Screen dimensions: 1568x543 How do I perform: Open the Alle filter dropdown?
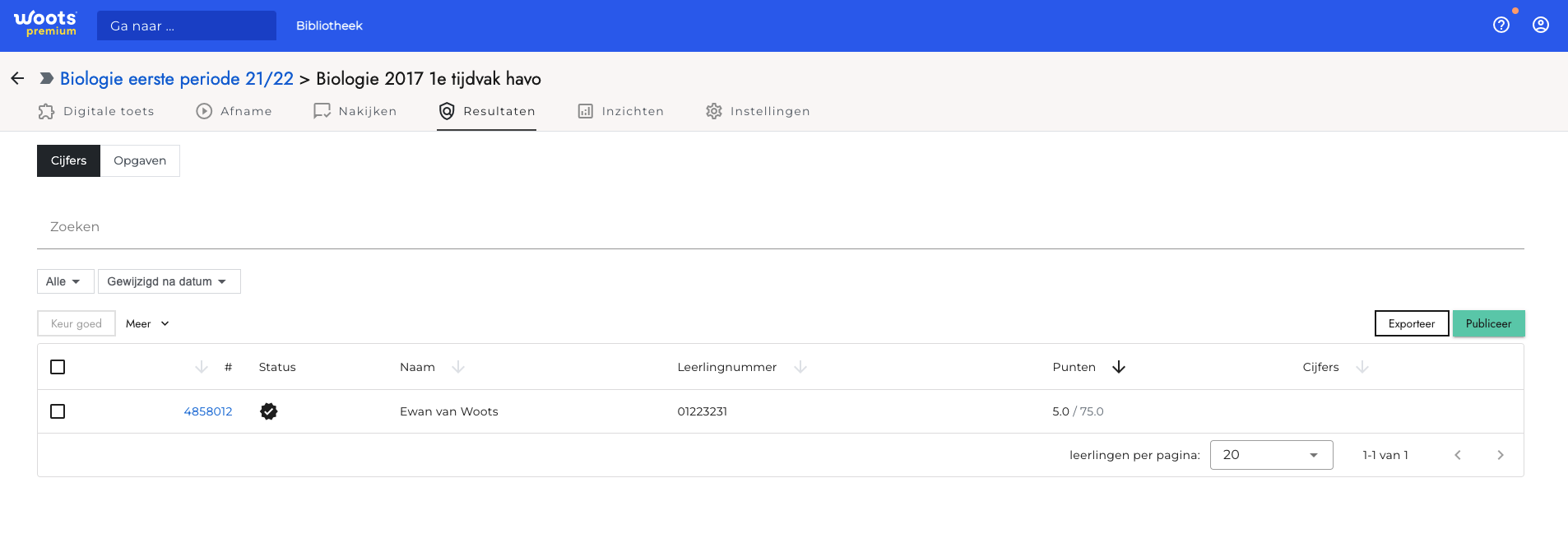(65, 281)
